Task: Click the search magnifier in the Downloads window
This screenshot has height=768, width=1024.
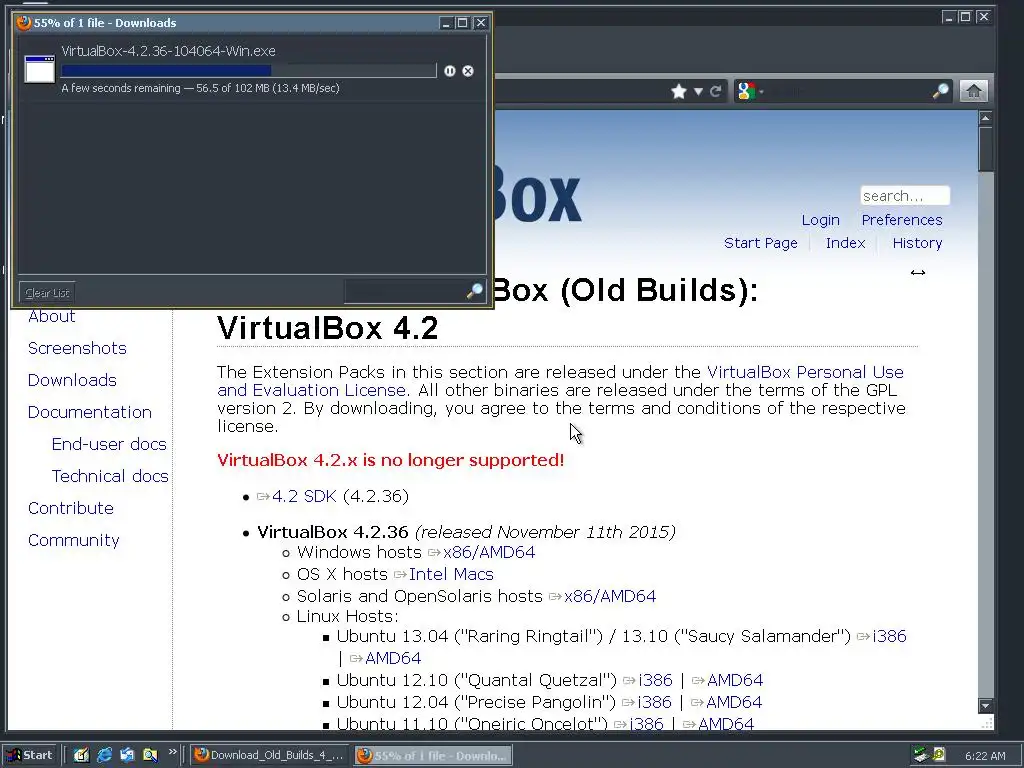Action: [475, 291]
